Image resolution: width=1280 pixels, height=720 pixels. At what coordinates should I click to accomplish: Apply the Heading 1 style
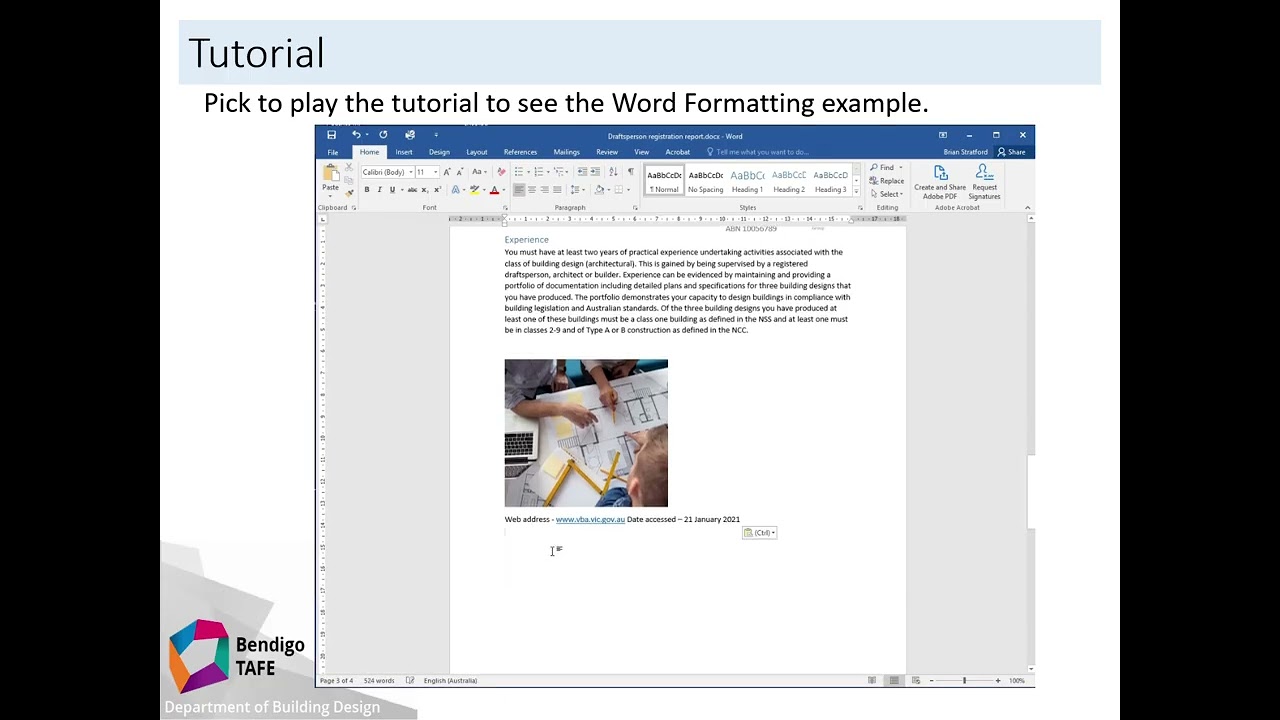coord(747,180)
